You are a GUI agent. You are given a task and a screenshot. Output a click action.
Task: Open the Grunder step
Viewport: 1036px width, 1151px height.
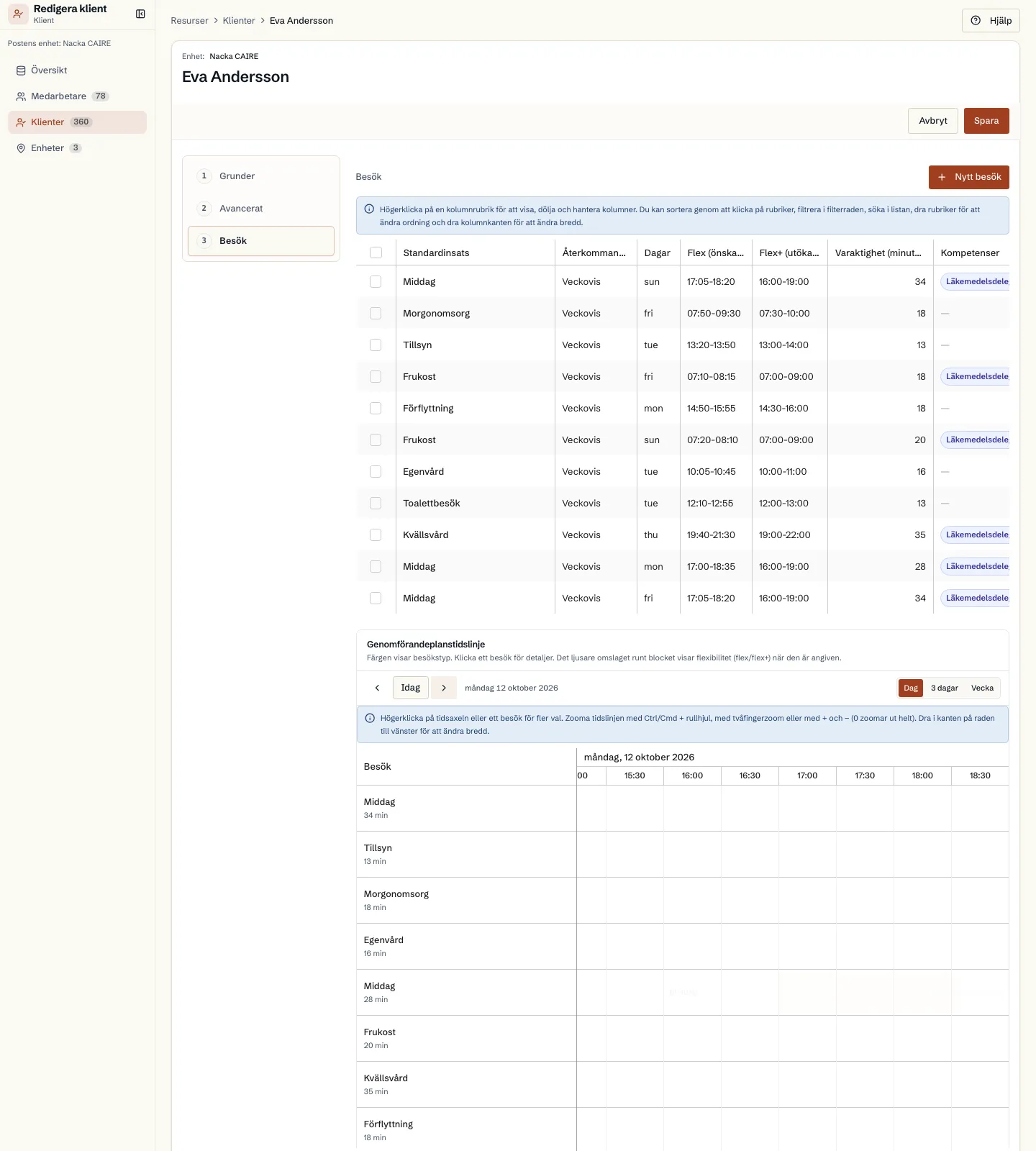point(261,176)
